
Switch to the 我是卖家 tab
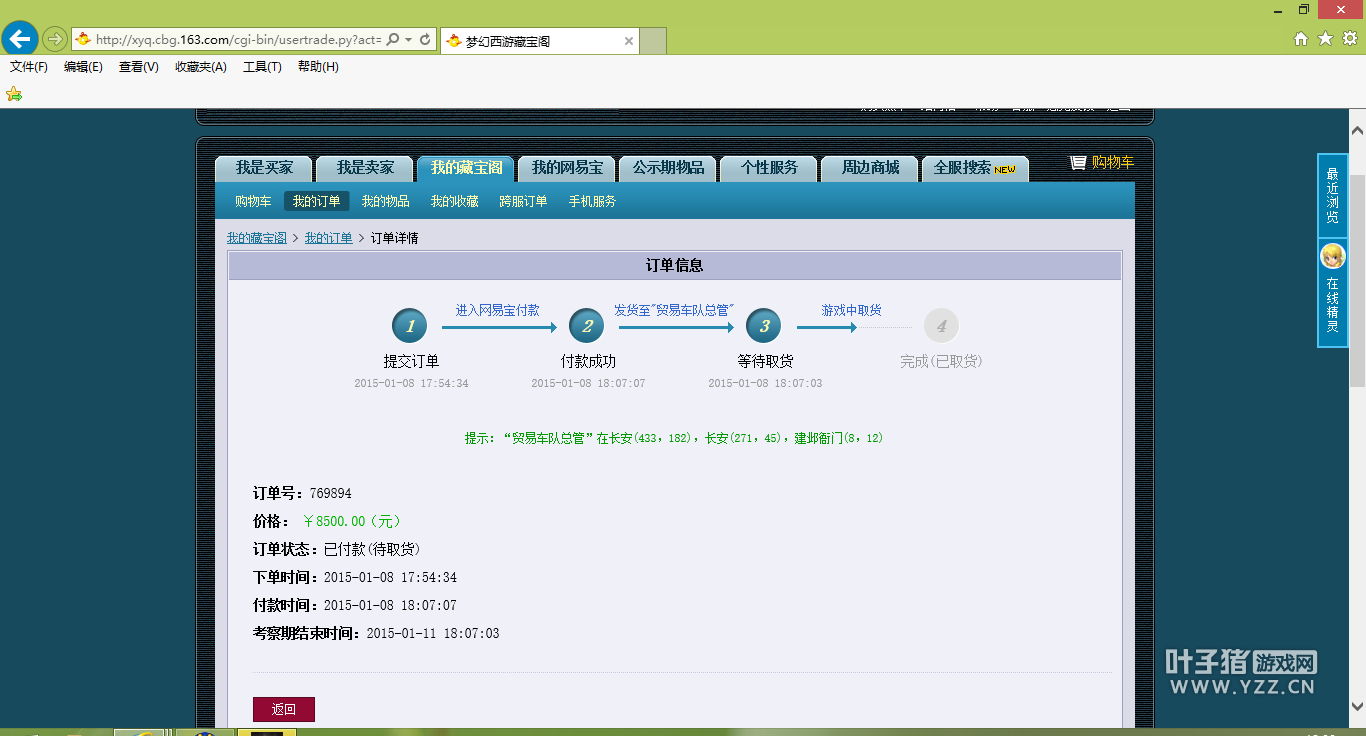pyautogui.click(x=365, y=168)
